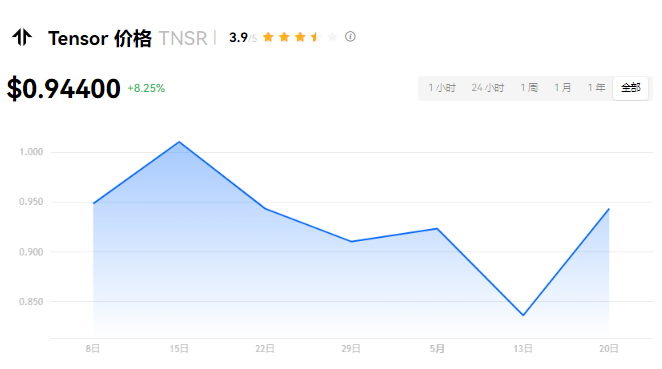
Task: Switch chart to 1月 range
Action: (562, 88)
